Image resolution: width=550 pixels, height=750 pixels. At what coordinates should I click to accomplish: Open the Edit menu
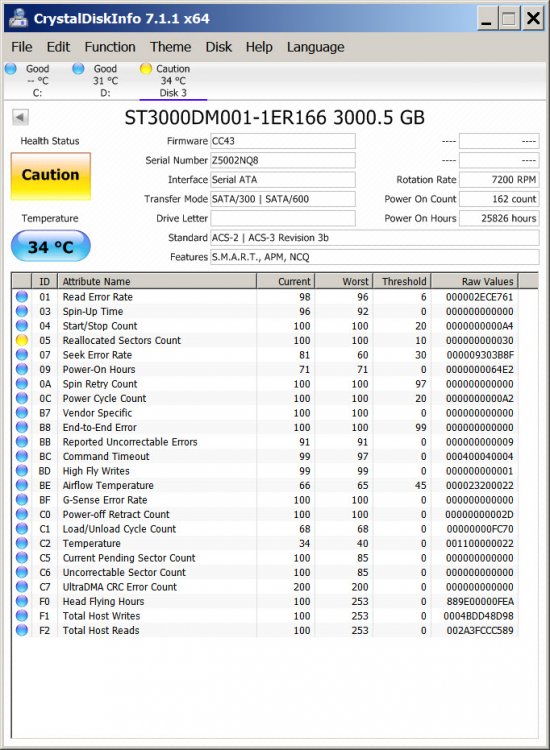pyautogui.click(x=58, y=47)
